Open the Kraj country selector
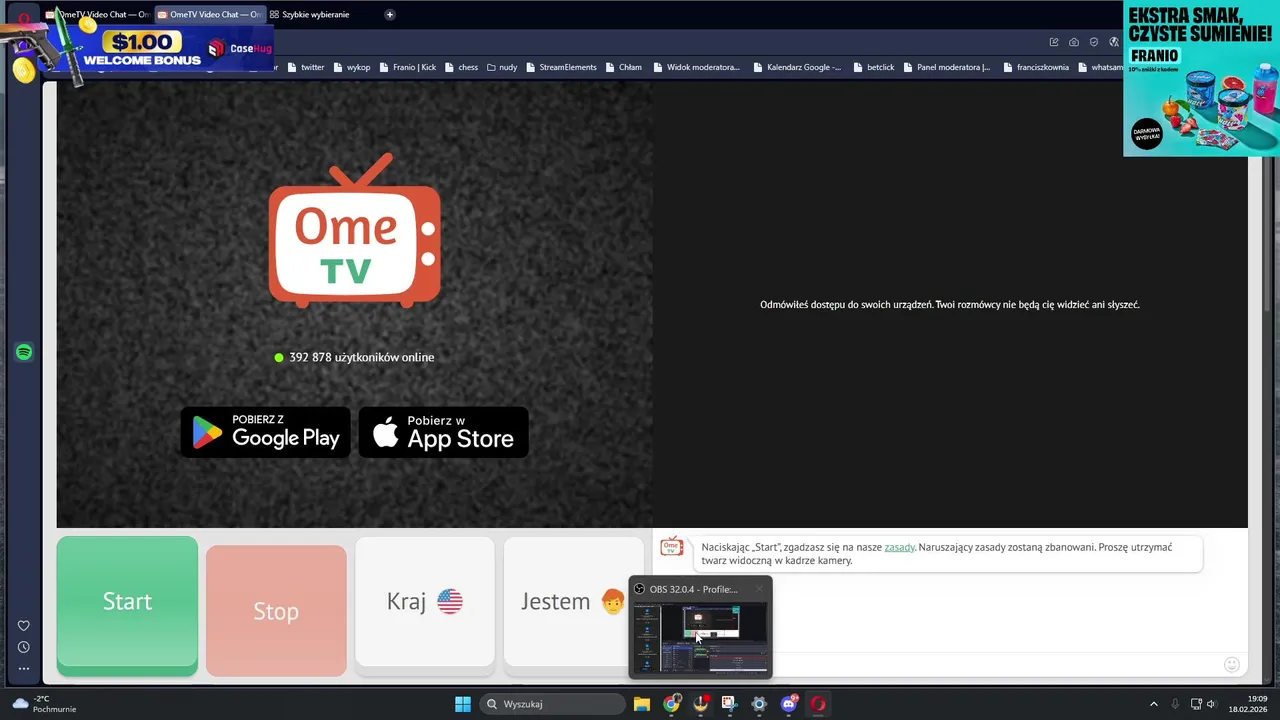The height and width of the screenshot is (720, 1280). click(x=424, y=601)
